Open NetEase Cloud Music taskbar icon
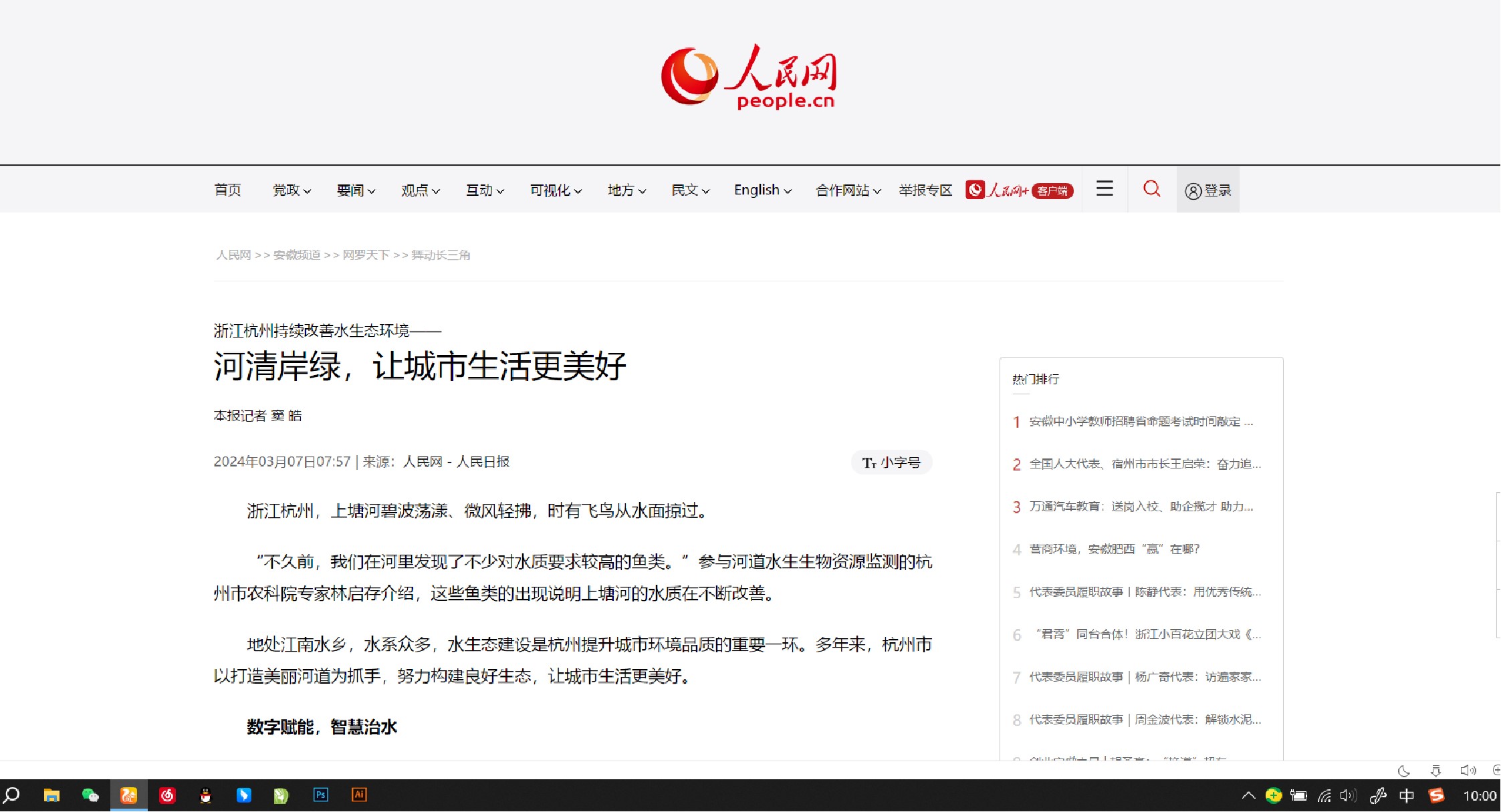Viewport: 1501px width, 812px height. tap(167, 795)
